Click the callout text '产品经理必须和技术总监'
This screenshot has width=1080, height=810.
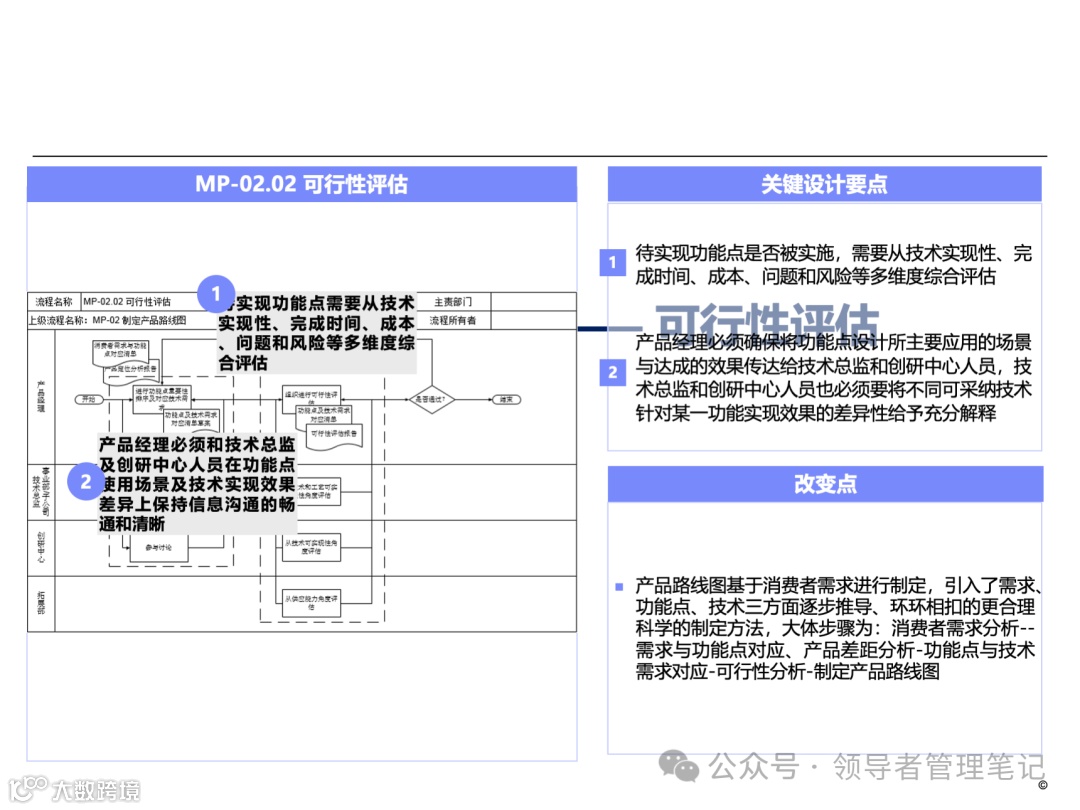[197, 445]
